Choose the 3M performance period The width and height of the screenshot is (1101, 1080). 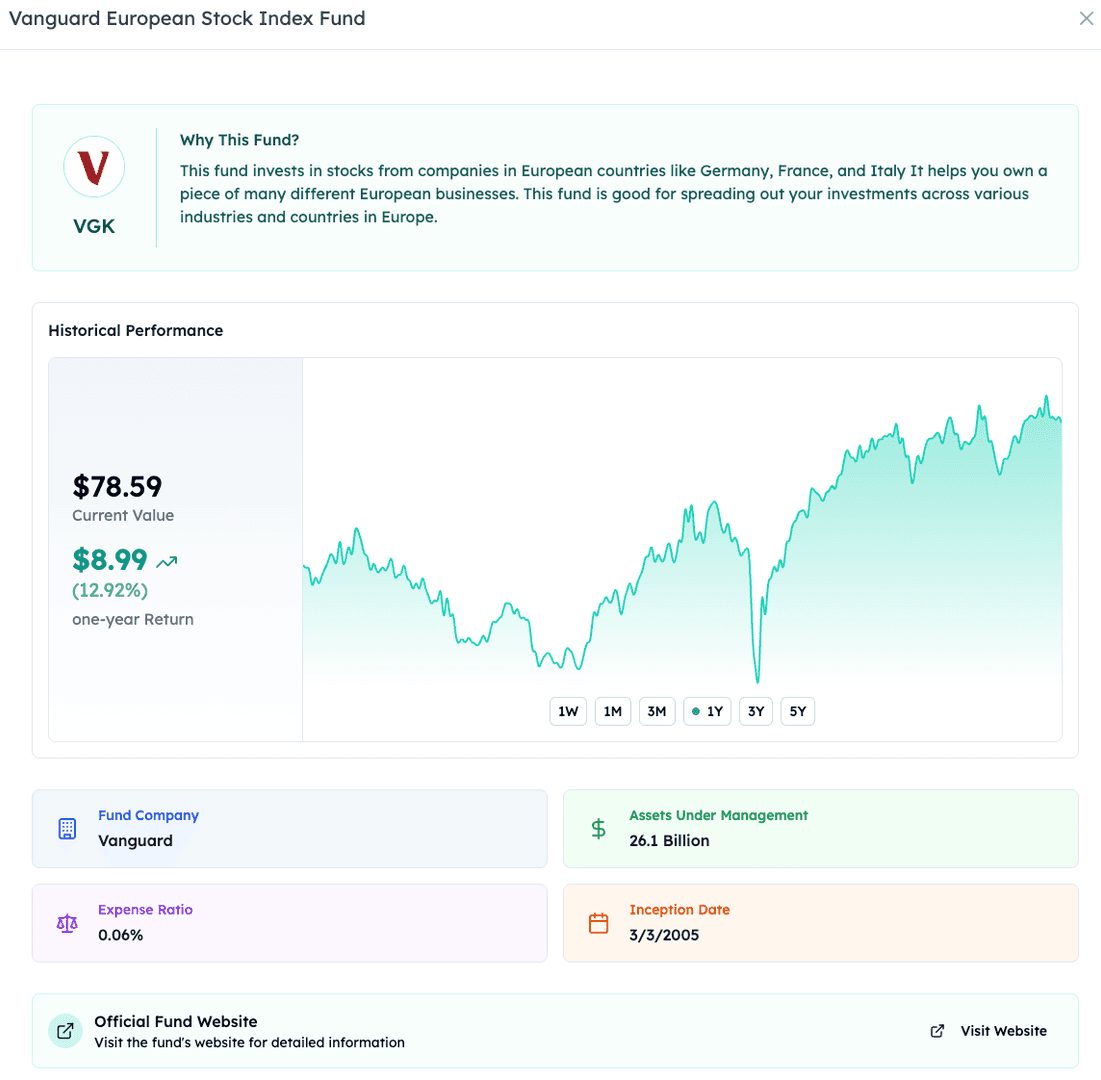point(657,712)
